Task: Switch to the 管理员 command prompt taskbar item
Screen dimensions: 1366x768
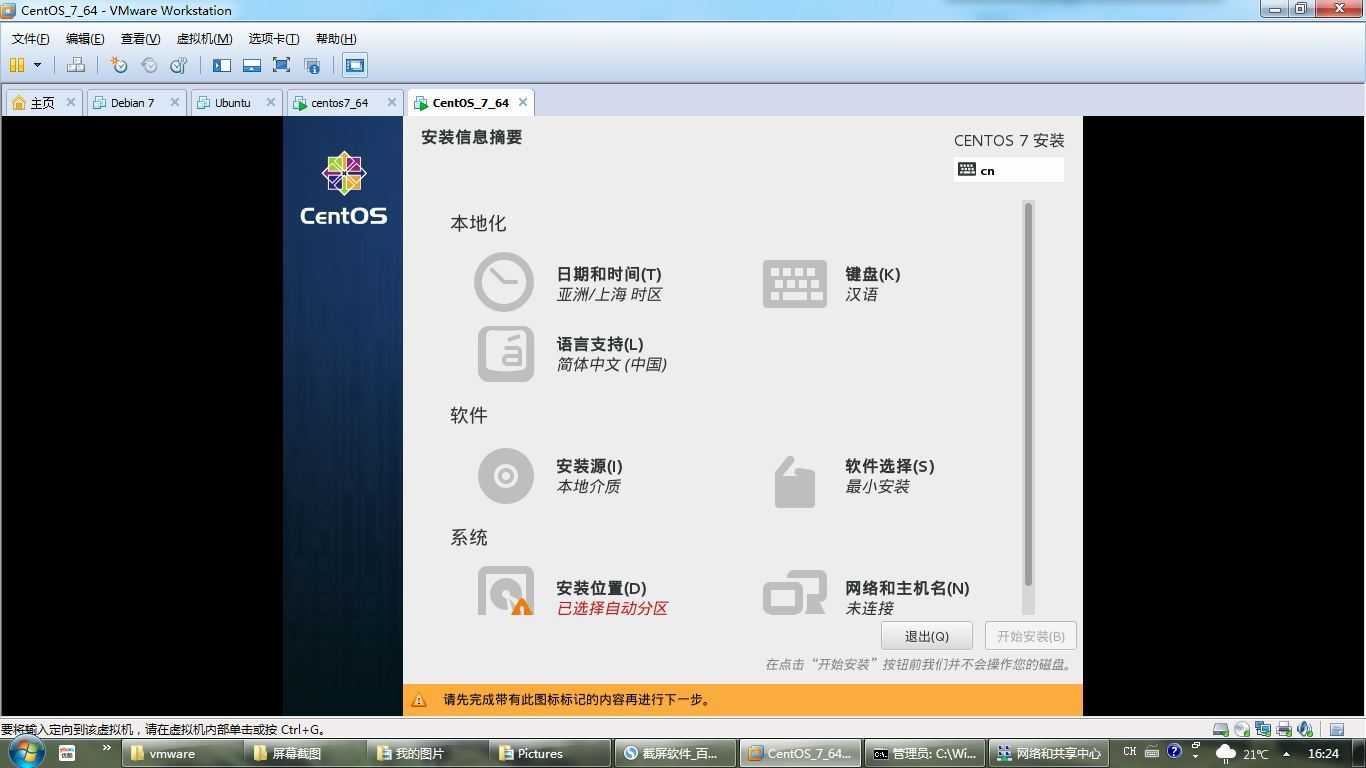Action: 924,753
